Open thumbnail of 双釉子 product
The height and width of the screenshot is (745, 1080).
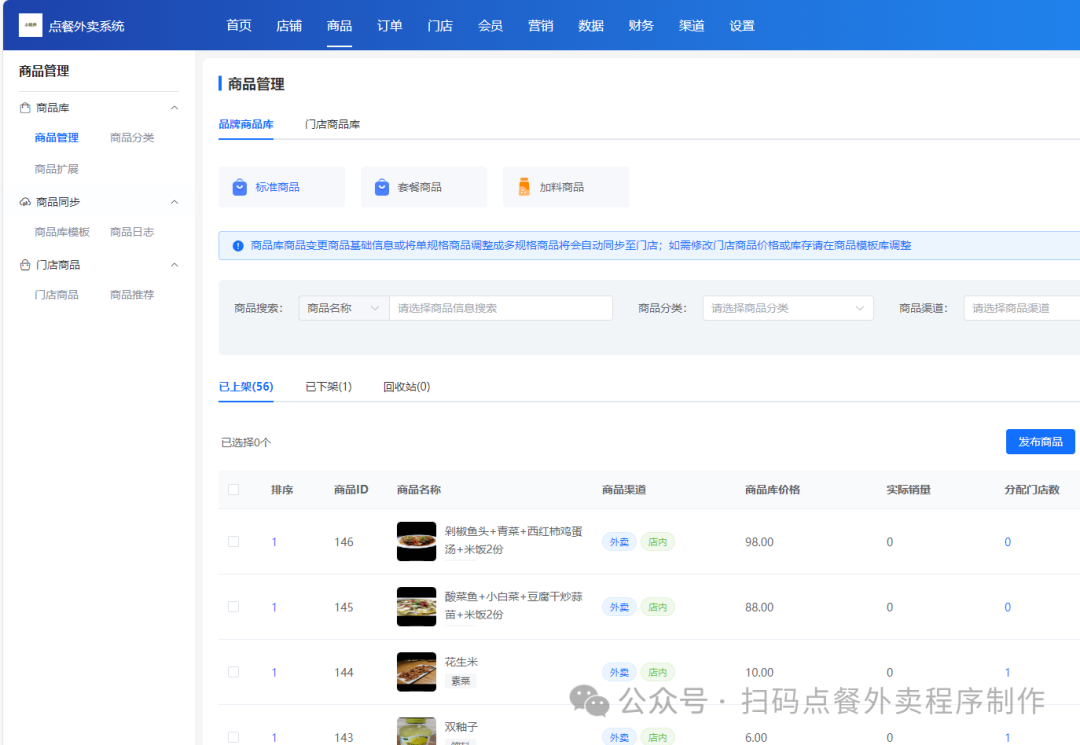[416, 731]
